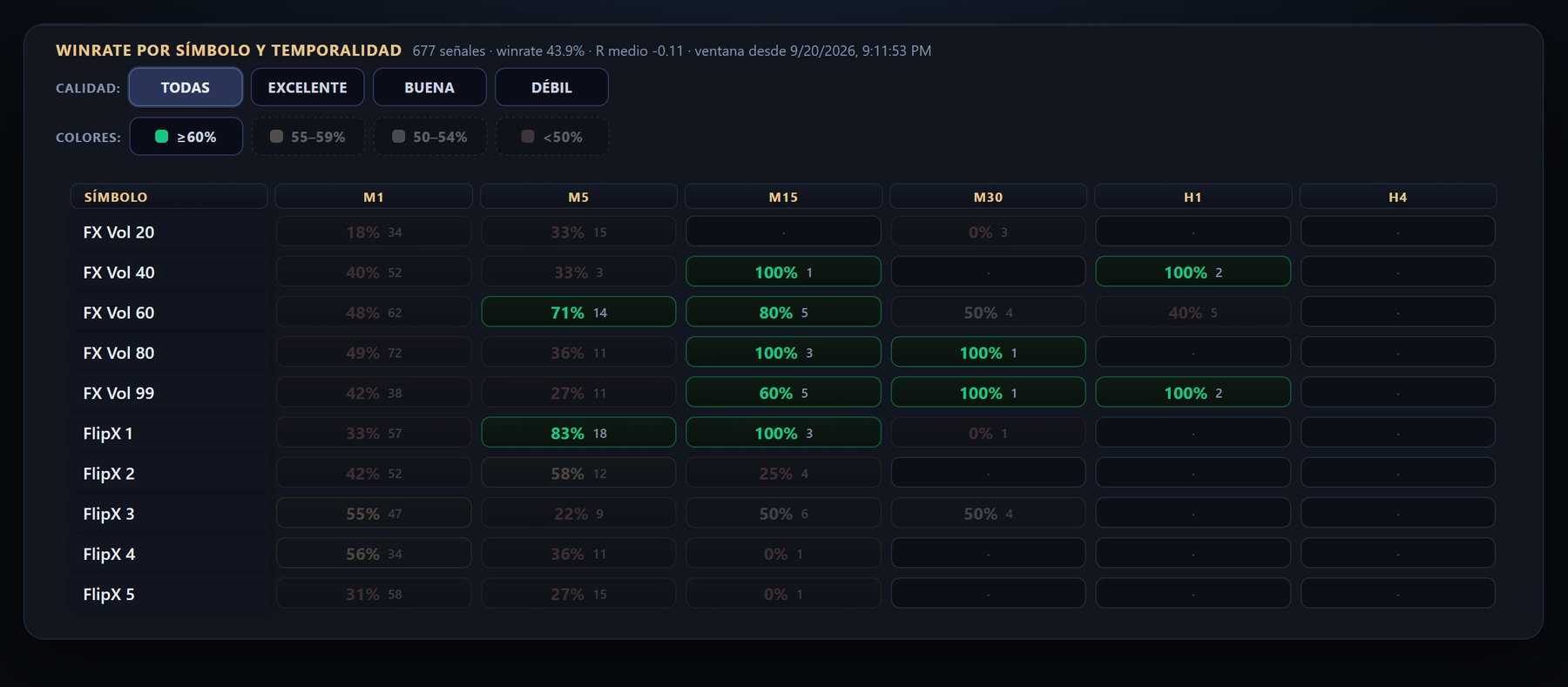The image size is (1568, 687).
Task: Click the H1 column header
Action: 1193,196
